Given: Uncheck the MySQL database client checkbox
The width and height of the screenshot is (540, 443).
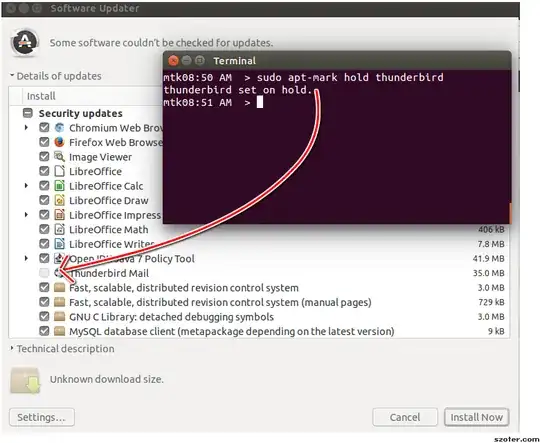Looking at the screenshot, I should [x=44, y=331].
